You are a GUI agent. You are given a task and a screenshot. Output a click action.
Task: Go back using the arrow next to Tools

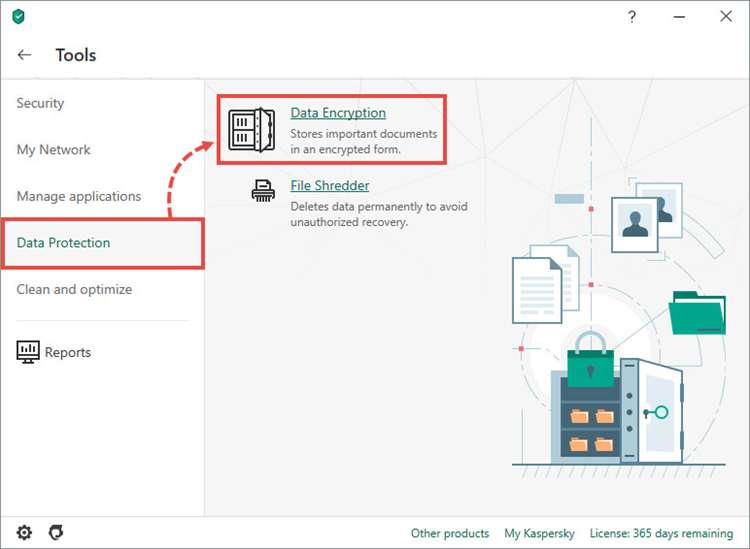click(24, 55)
